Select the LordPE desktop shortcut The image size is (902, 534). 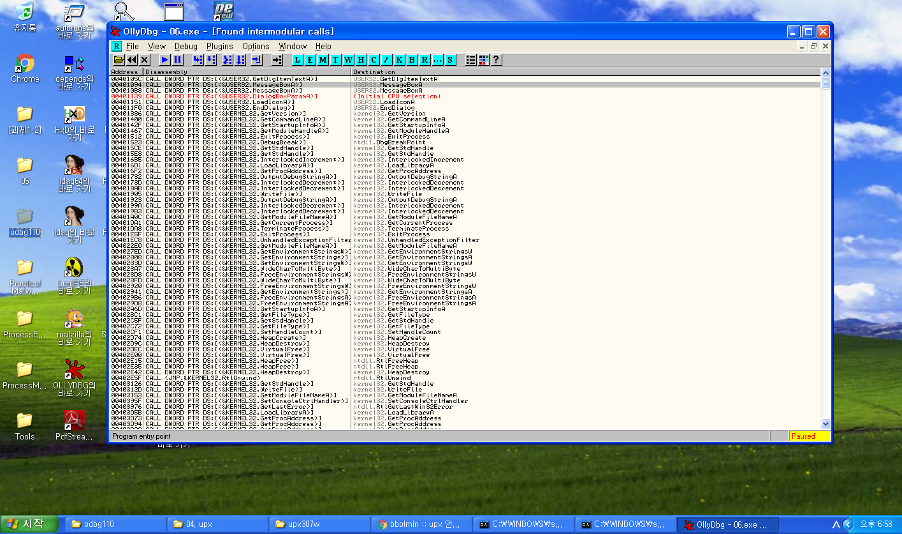click(74, 276)
